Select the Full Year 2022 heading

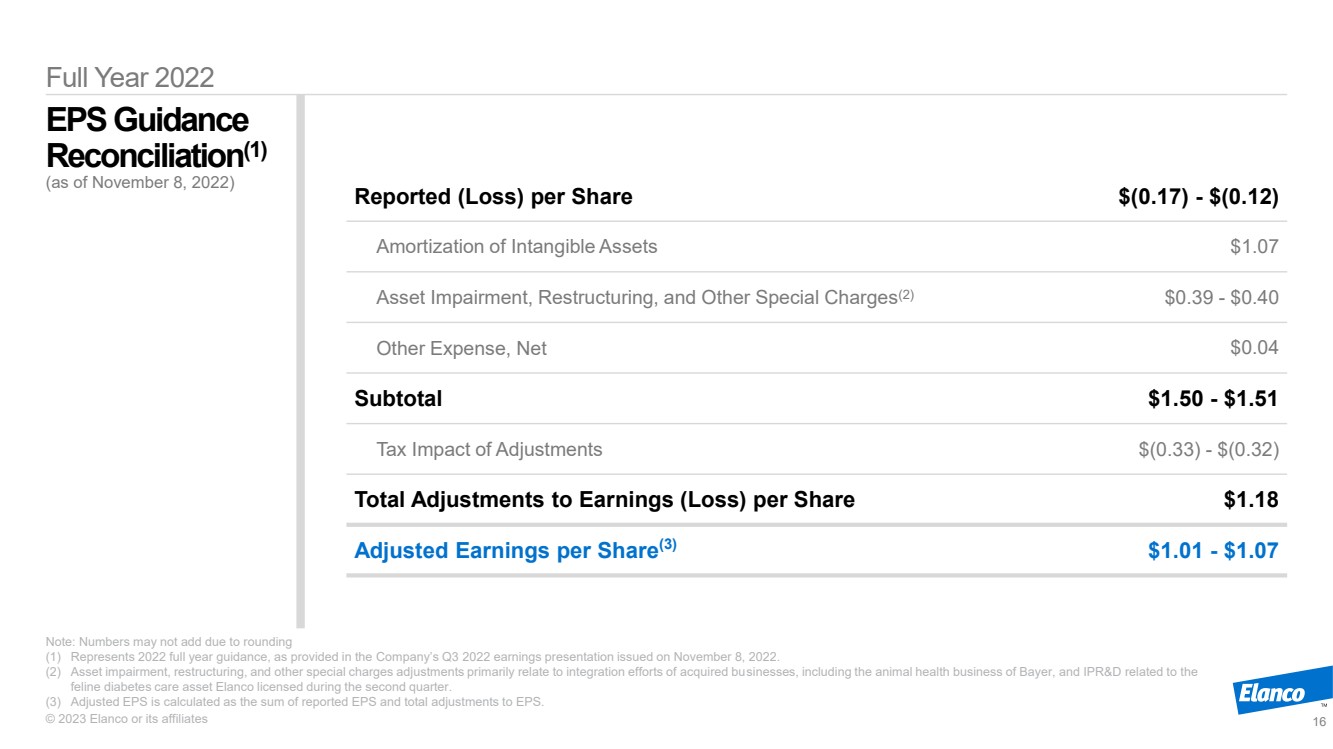[x=130, y=77]
